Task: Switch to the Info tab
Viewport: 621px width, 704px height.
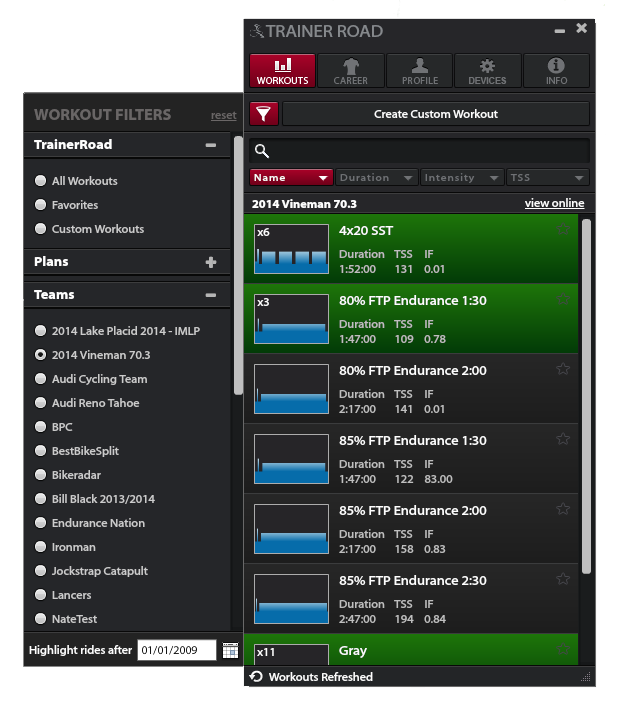Action: click(556, 70)
